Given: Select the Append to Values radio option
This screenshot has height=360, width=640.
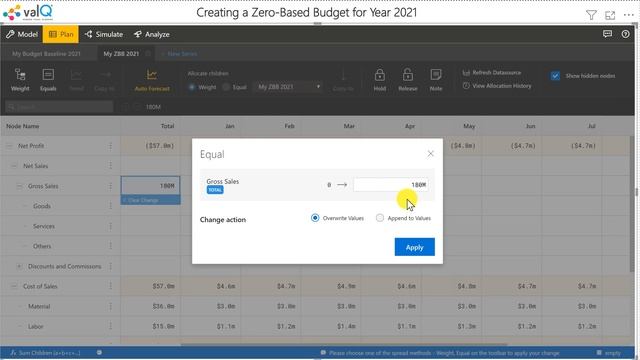Looking at the screenshot, I should (x=380, y=218).
